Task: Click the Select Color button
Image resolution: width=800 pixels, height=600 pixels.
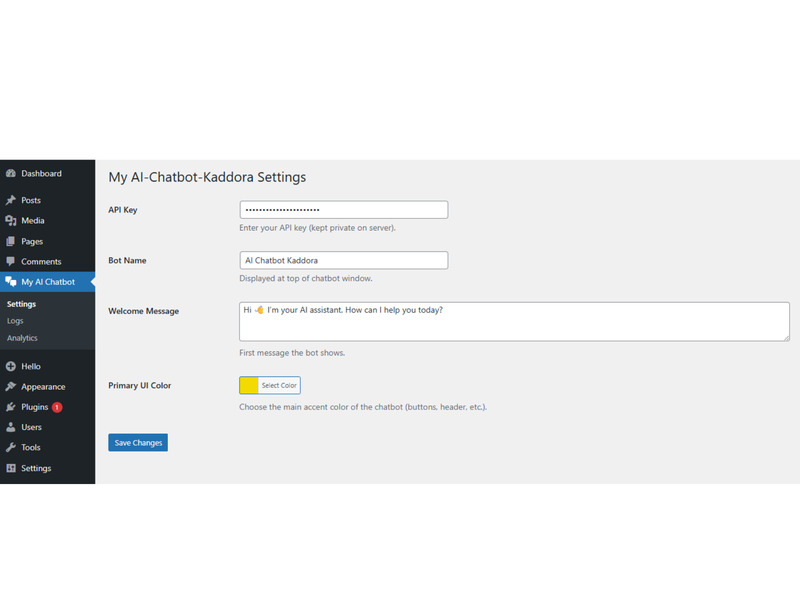Action: tap(278, 385)
